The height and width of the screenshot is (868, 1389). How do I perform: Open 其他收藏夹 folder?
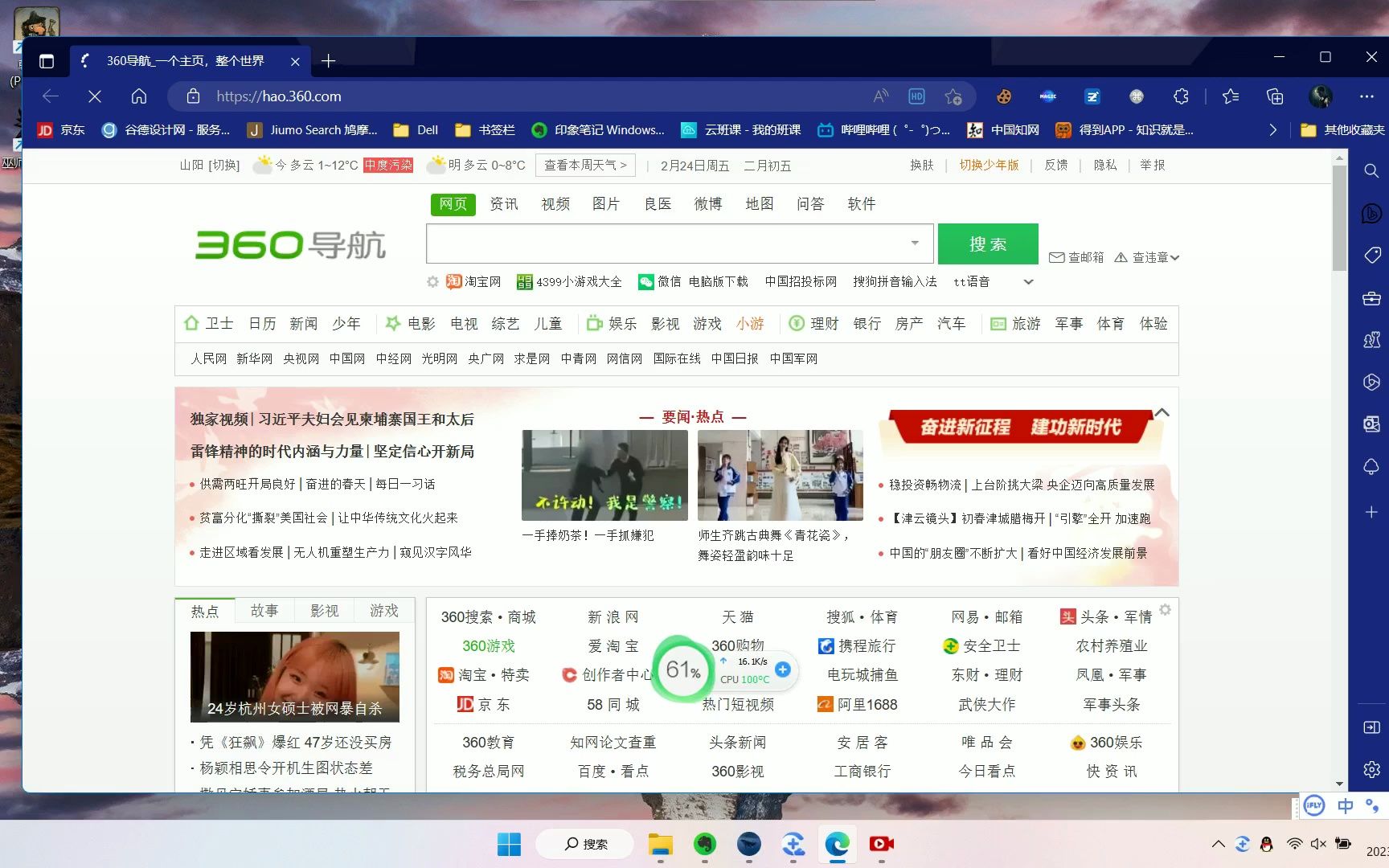point(1342,130)
